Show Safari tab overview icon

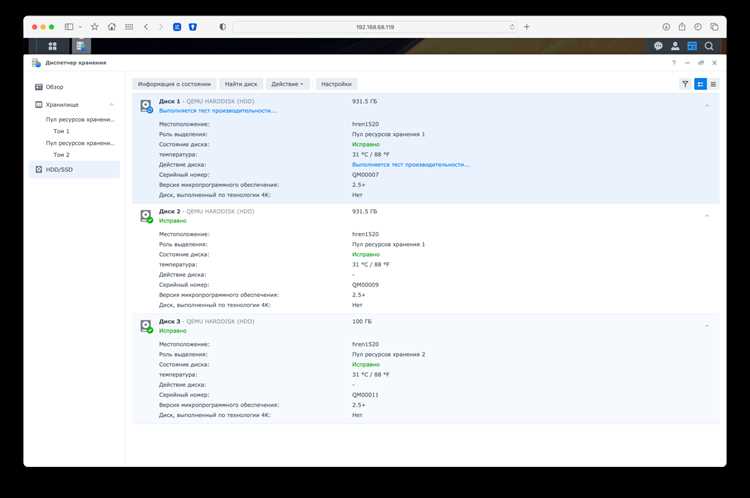[714, 27]
